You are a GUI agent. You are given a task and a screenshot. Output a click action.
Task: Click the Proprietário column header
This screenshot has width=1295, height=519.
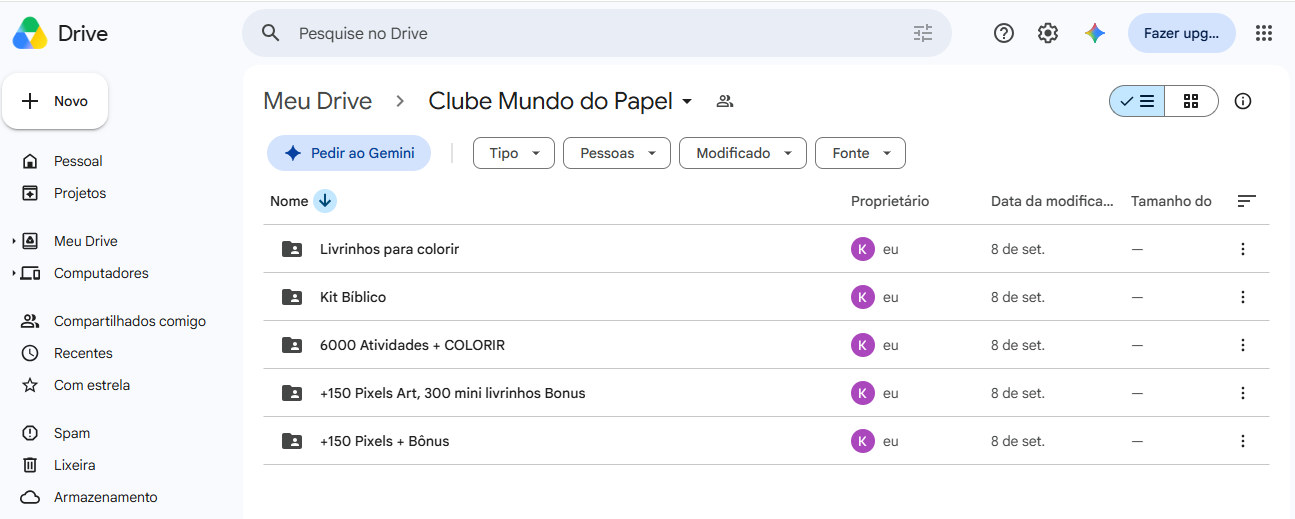click(890, 201)
